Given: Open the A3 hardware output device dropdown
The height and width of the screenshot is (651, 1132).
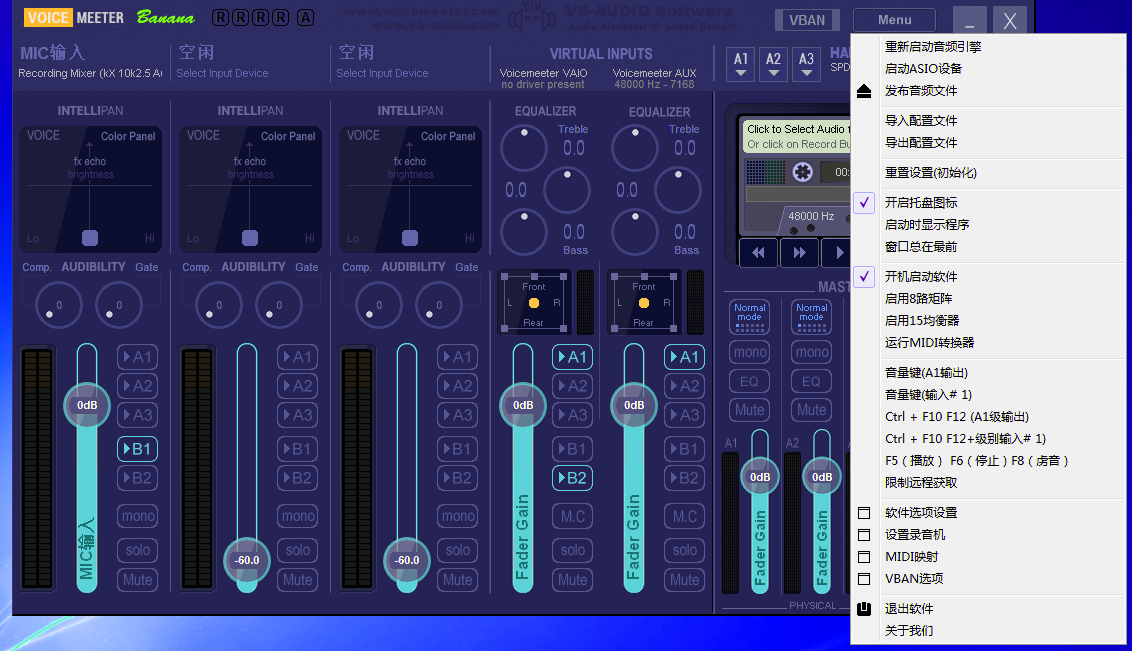Looking at the screenshot, I should coord(806,64).
